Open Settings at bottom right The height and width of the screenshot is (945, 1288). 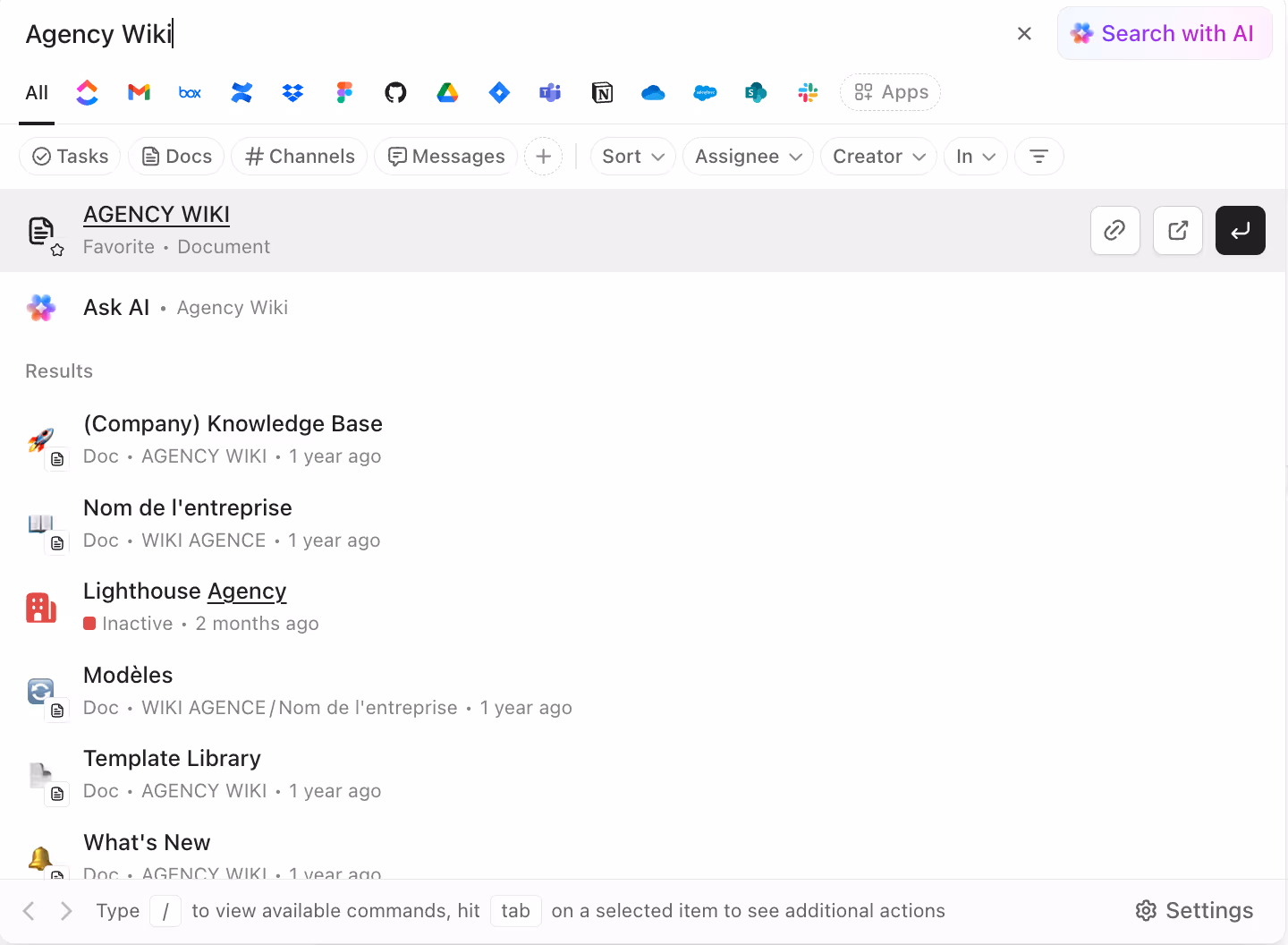pyautogui.click(x=1194, y=911)
